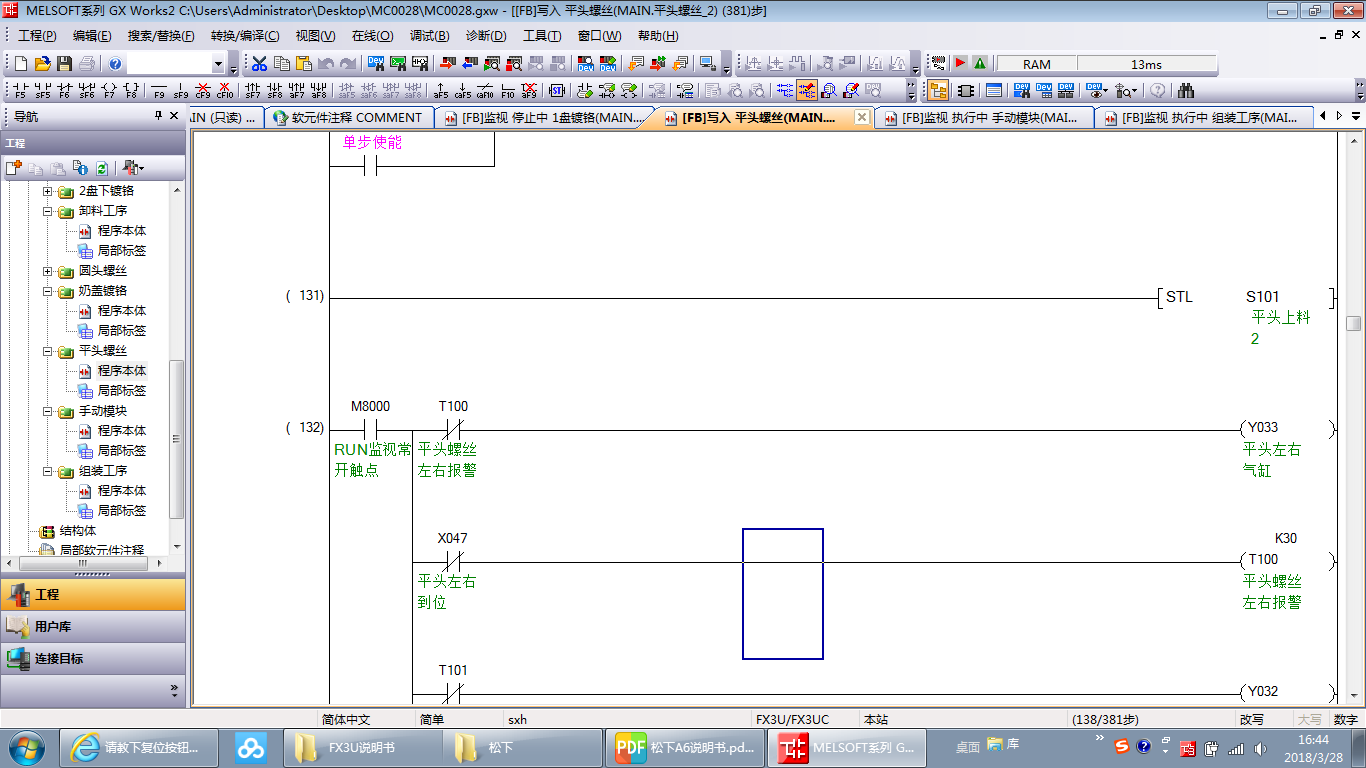This screenshot has width=1366, height=768.
Task: Click the help question mark icon
Action: click(x=115, y=64)
